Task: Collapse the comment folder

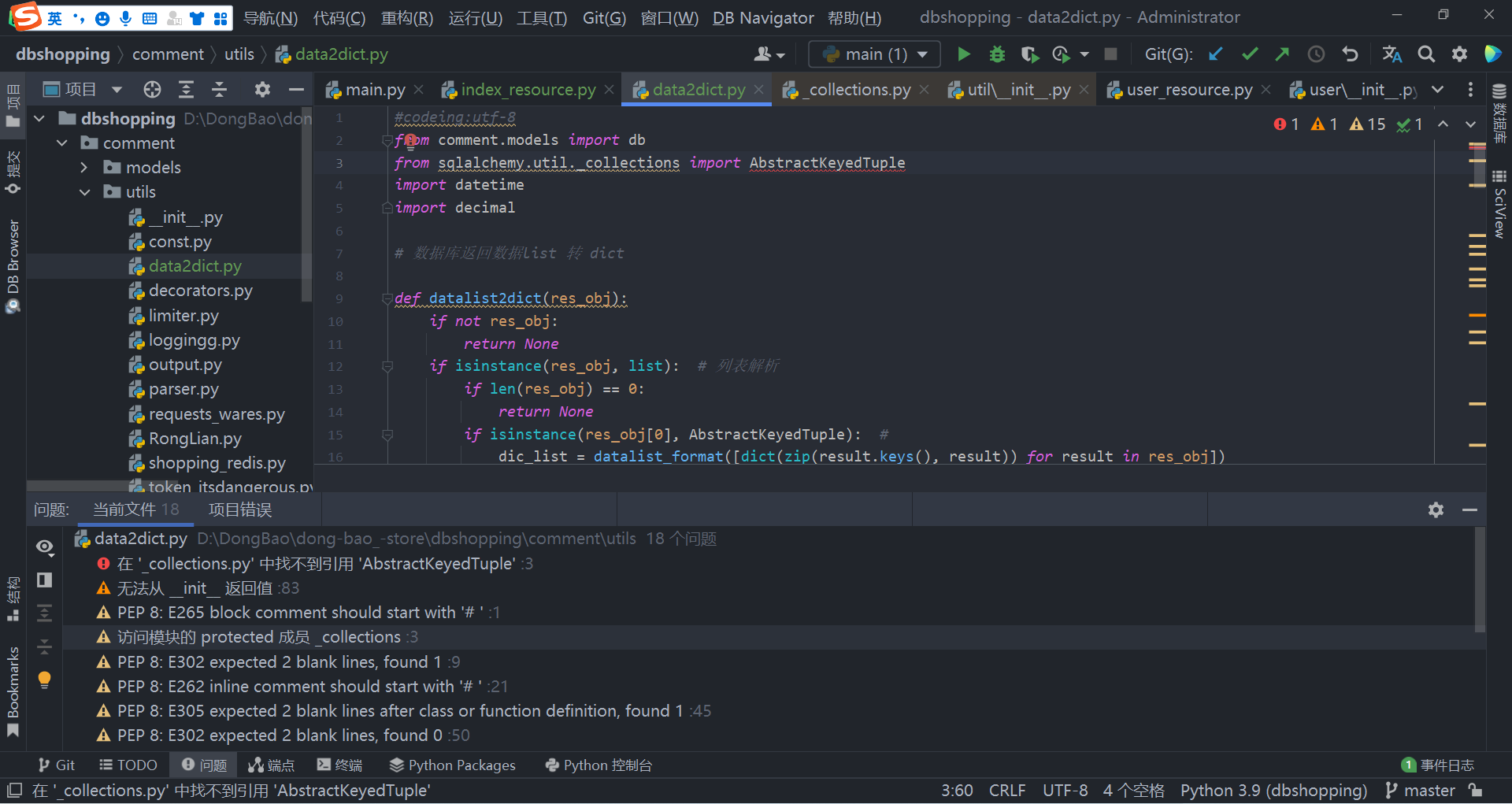Action: click(x=62, y=143)
